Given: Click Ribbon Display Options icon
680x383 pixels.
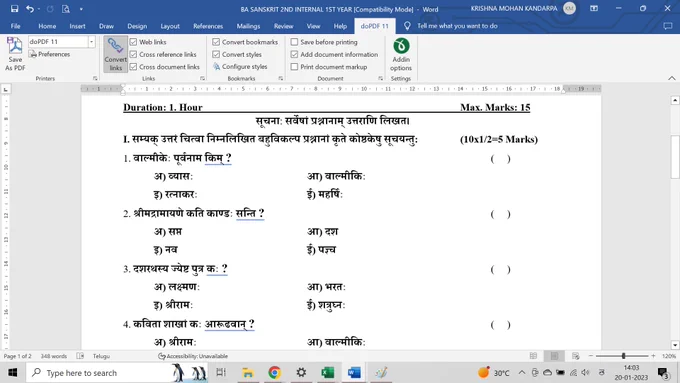Looking at the screenshot, I should pos(594,9).
